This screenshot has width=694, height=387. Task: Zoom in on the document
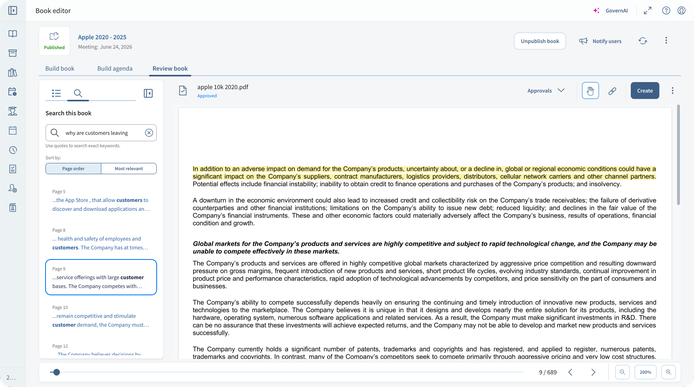668,372
